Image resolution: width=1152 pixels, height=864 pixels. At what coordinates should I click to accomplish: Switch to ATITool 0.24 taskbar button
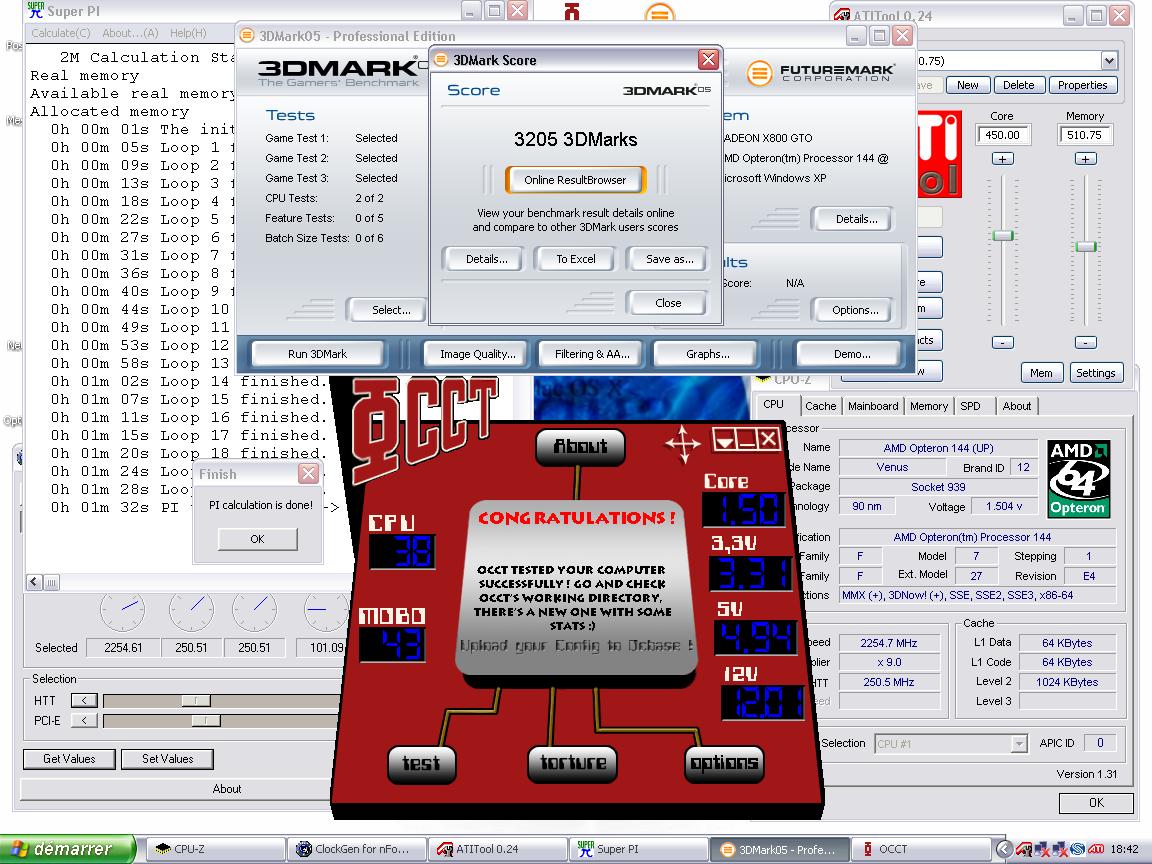pyautogui.click(x=499, y=849)
